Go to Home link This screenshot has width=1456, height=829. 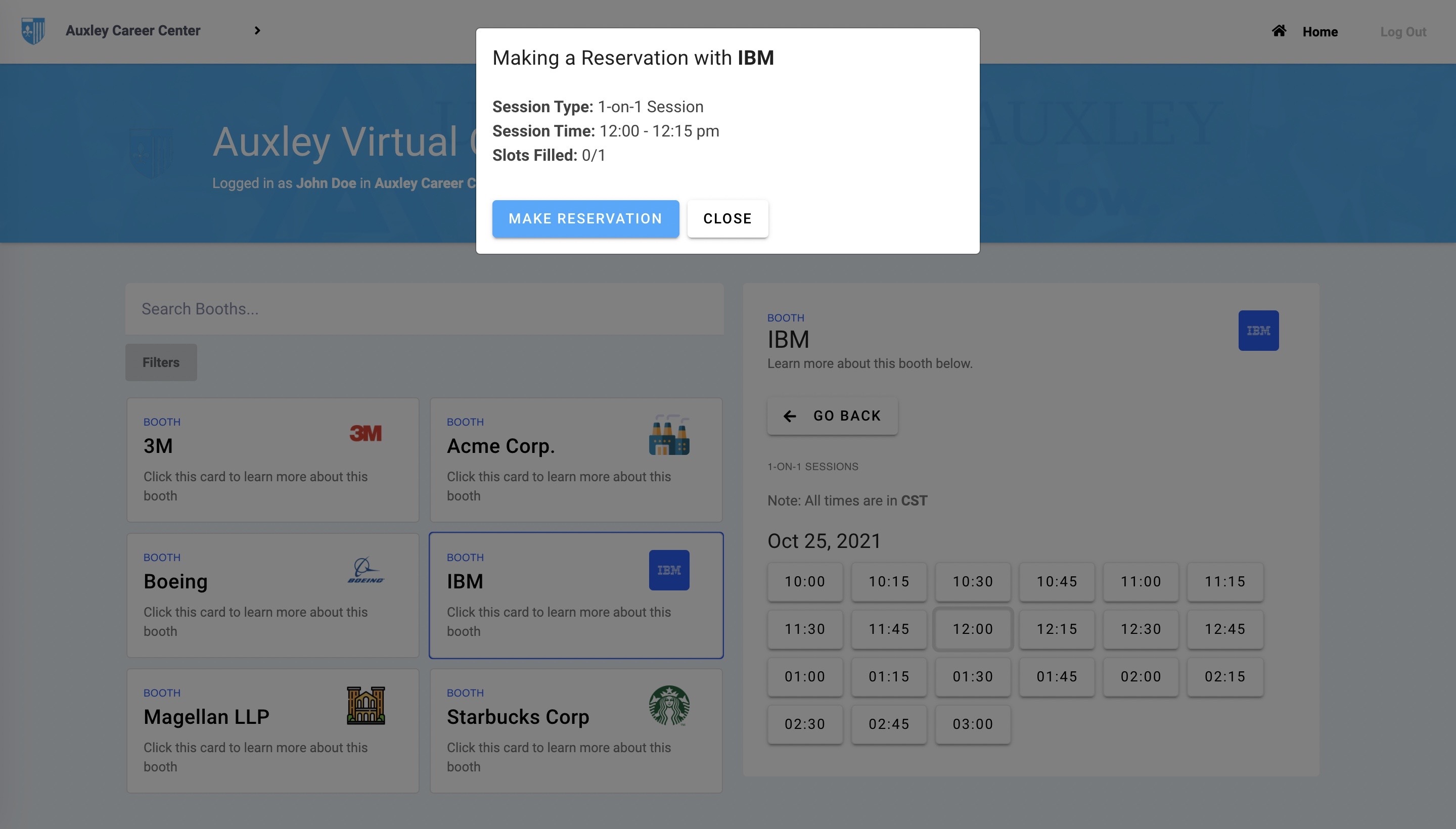1320,32
